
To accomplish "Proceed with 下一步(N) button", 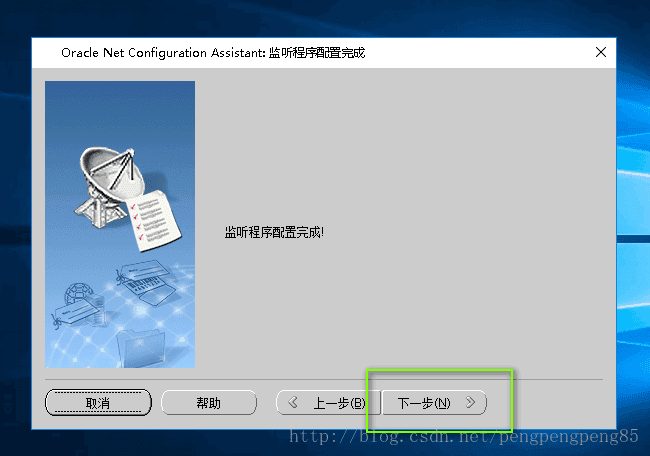I will [434, 403].
